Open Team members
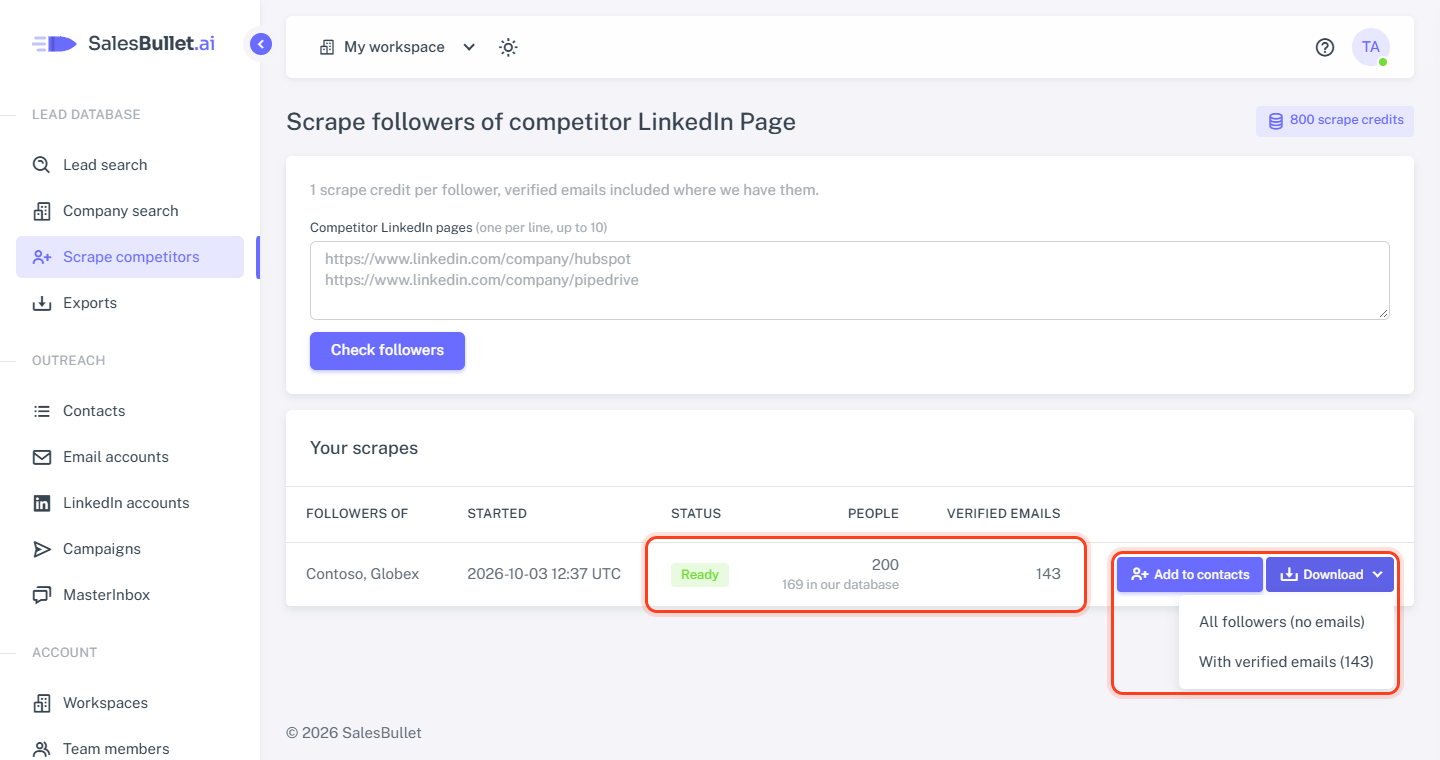The image size is (1440, 760). pyautogui.click(x=130, y=749)
